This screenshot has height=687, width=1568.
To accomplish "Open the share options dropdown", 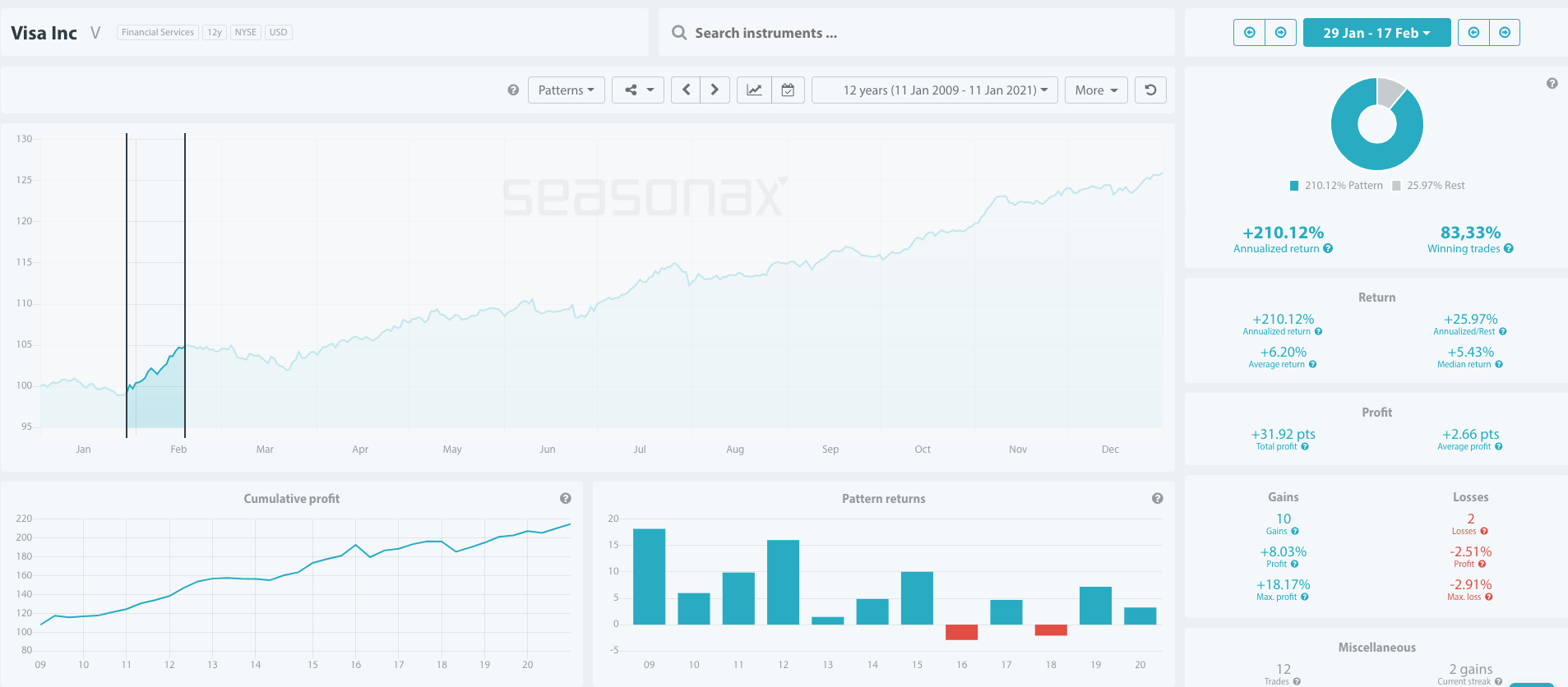I will pyautogui.click(x=638, y=90).
